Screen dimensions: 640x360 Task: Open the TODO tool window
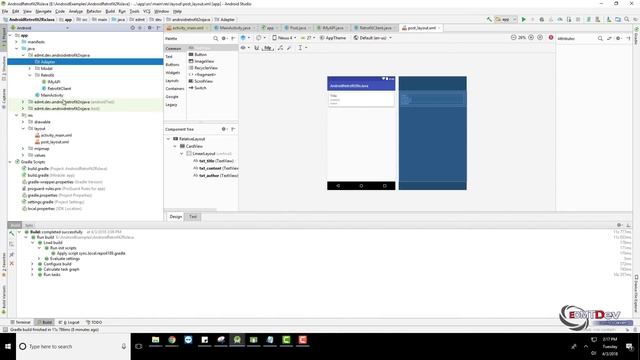94,322
